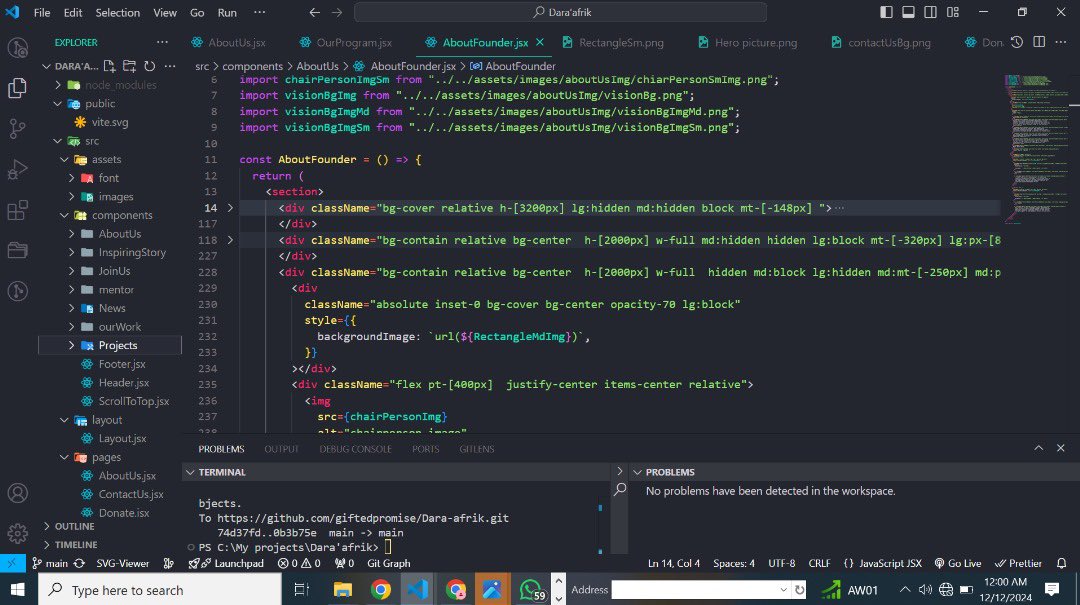
Task: Close the bottom panel
Action: [x=1061, y=448]
